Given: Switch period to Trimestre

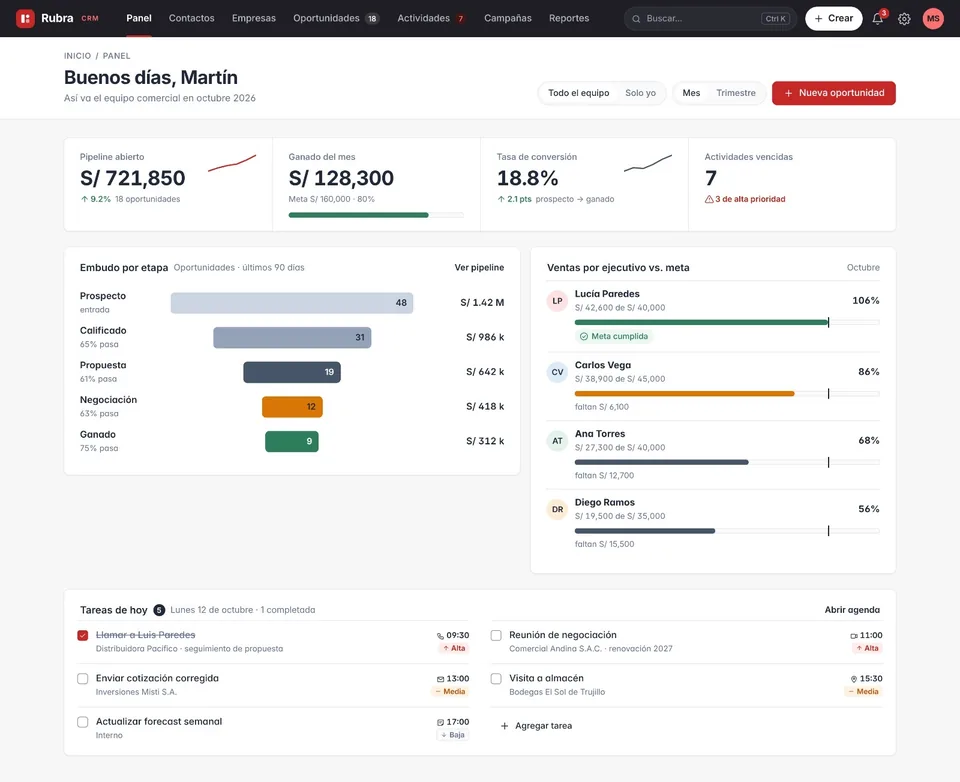Looking at the screenshot, I should (x=736, y=93).
